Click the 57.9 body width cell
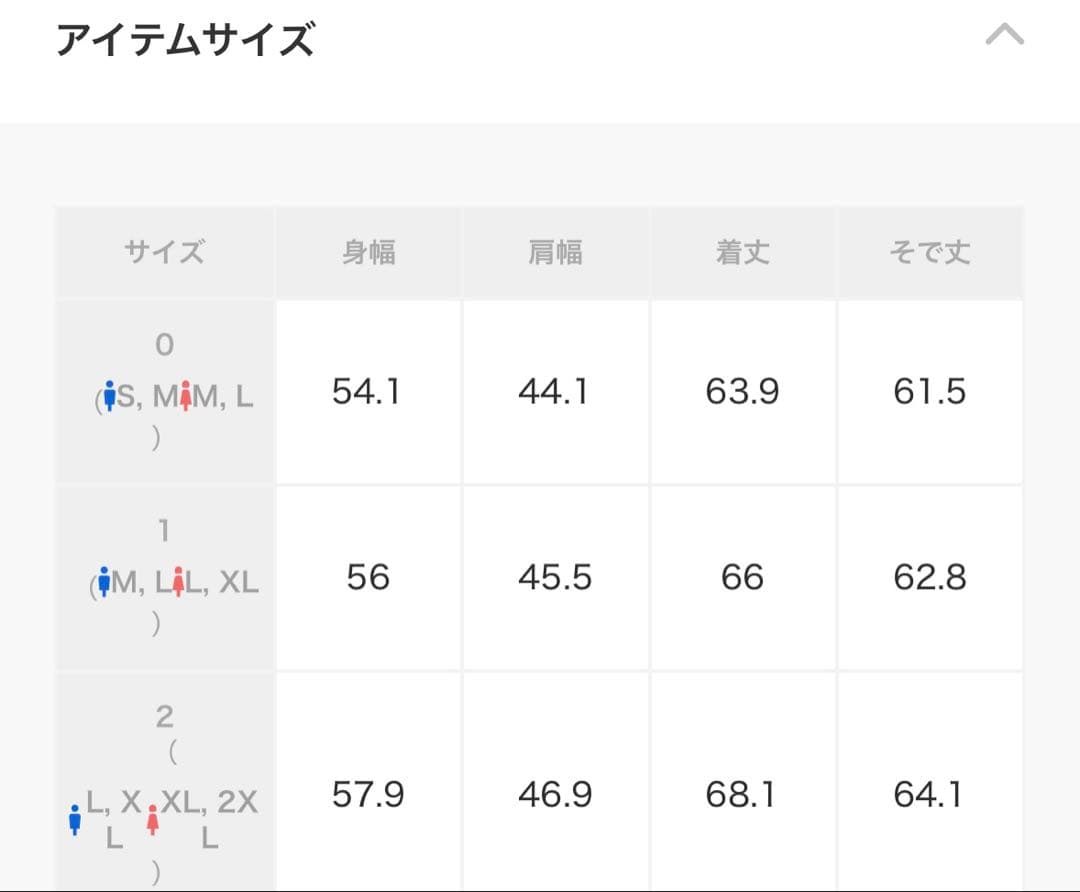The height and width of the screenshot is (892, 1080). click(x=367, y=795)
